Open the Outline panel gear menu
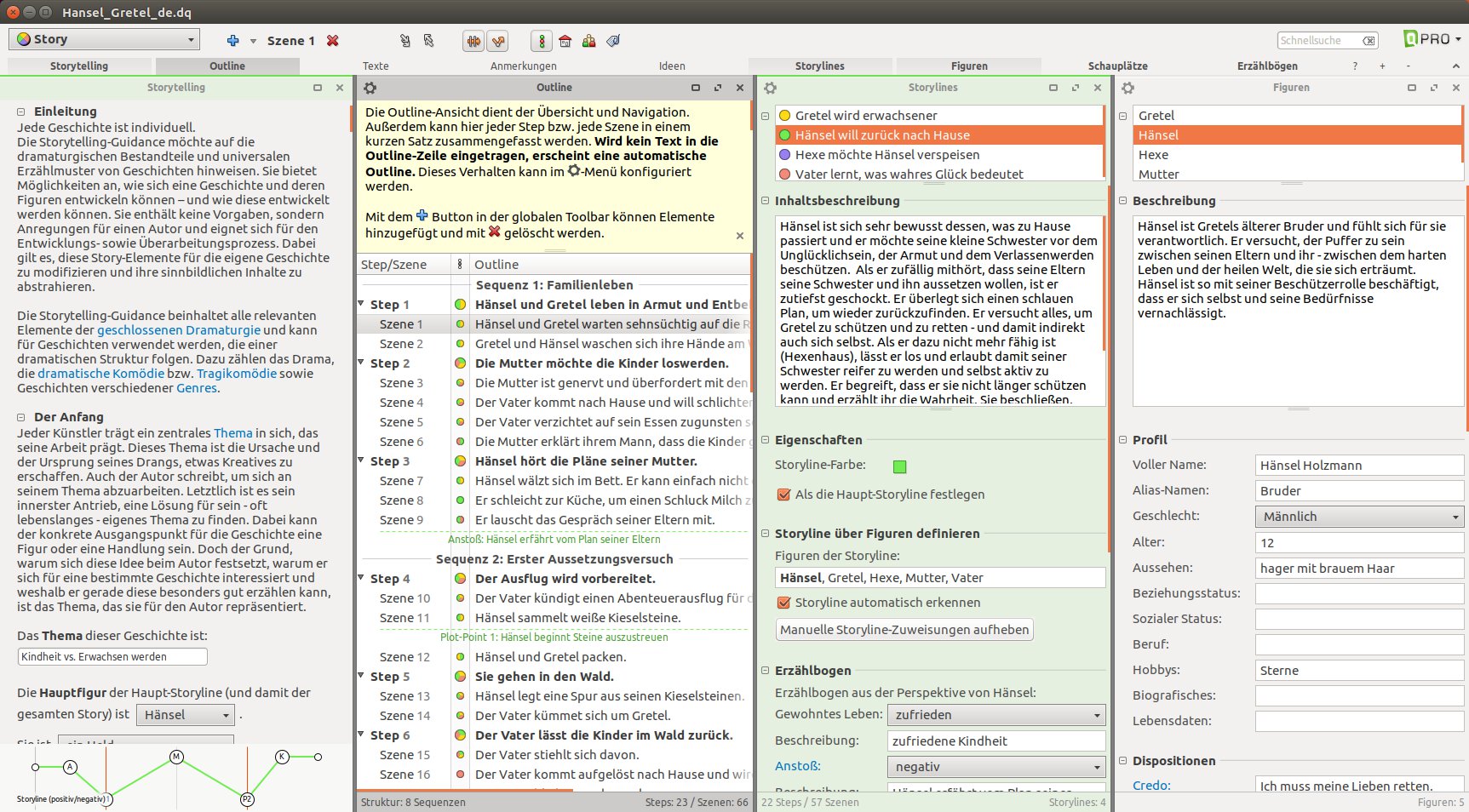 pyautogui.click(x=370, y=88)
